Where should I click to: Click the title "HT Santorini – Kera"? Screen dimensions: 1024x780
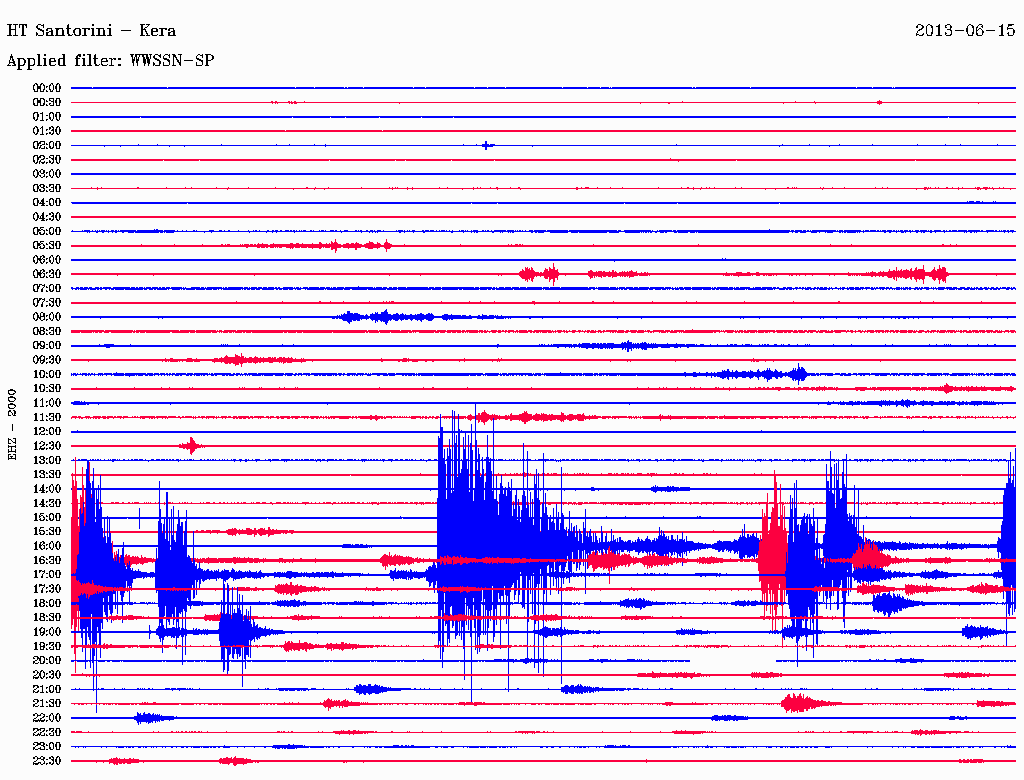tap(91, 31)
